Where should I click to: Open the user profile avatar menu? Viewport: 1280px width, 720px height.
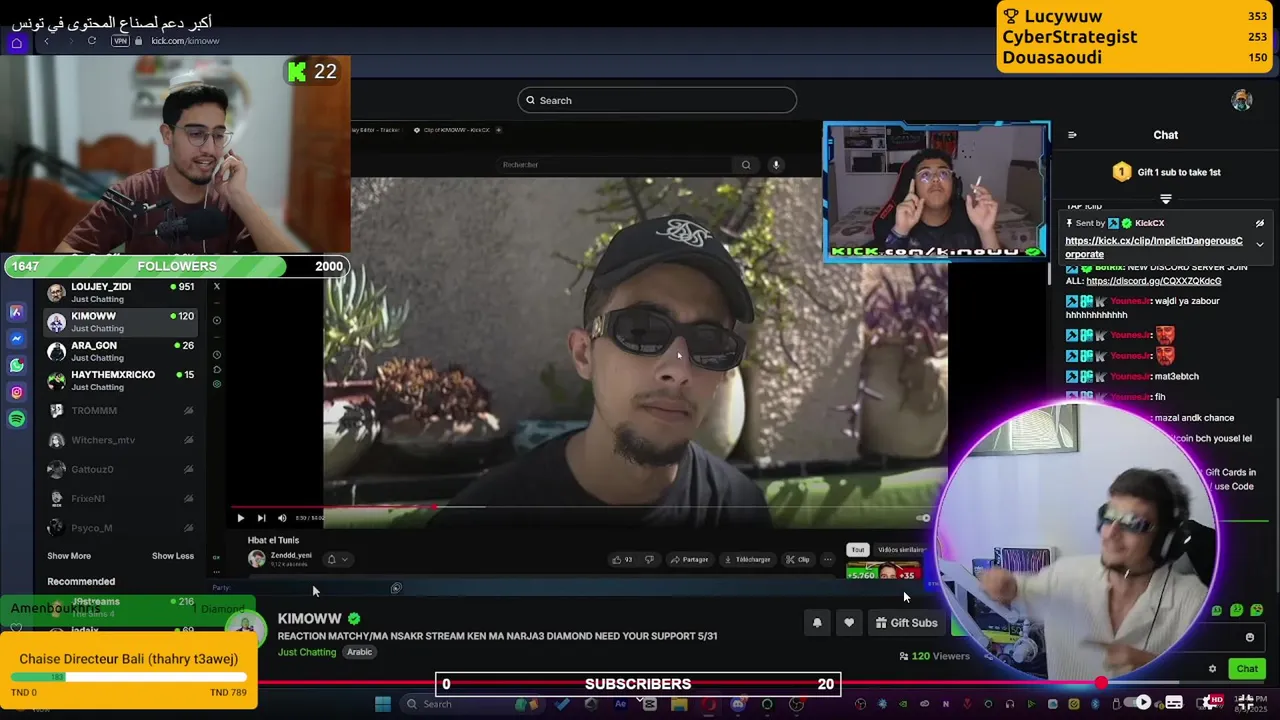tap(1241, 100)
